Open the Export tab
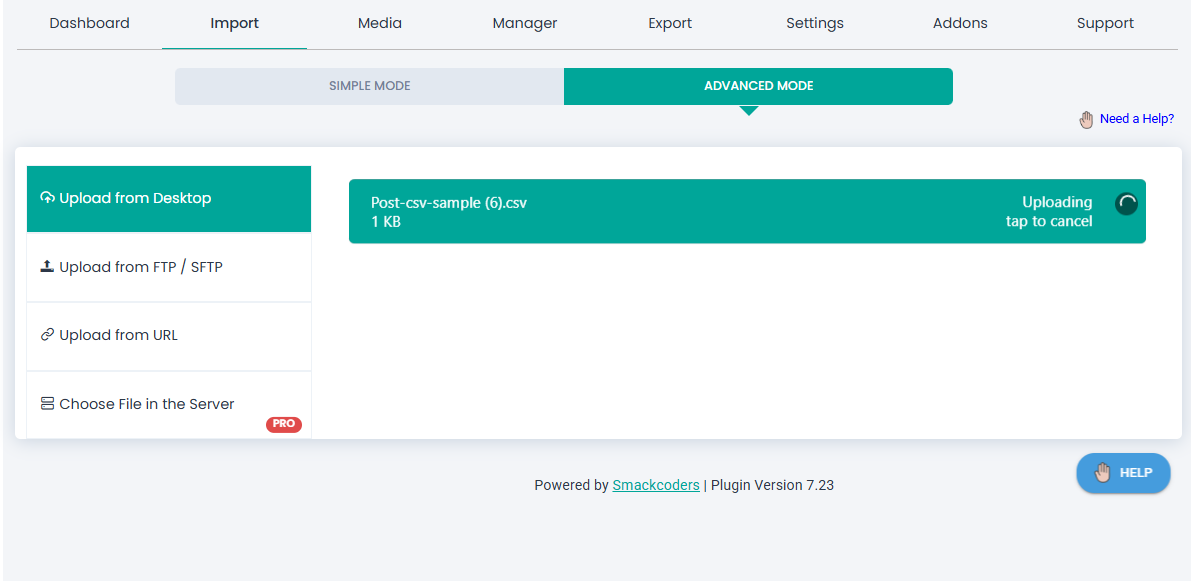The width and height of the screenshot is (1191, 581). click(x=670, y=22)
